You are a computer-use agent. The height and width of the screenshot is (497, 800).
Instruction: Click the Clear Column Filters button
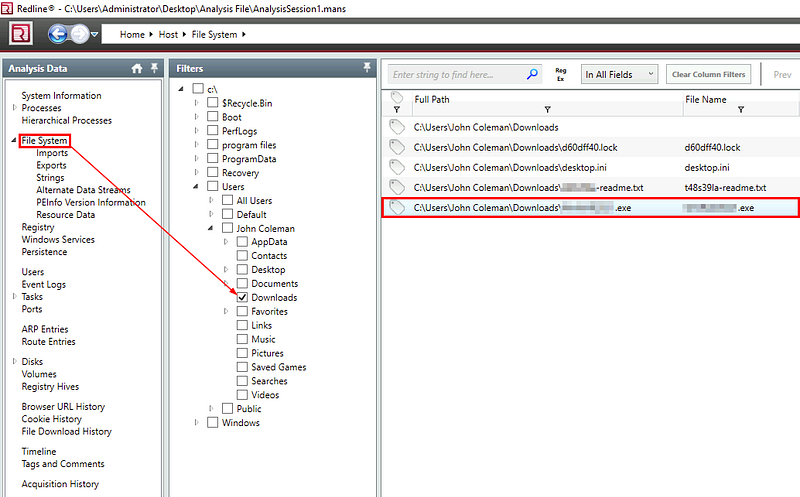point(708,74)
